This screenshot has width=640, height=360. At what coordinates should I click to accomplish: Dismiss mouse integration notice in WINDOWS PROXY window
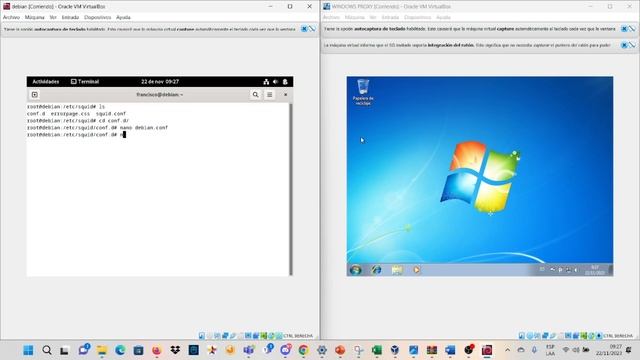[624, 45]
